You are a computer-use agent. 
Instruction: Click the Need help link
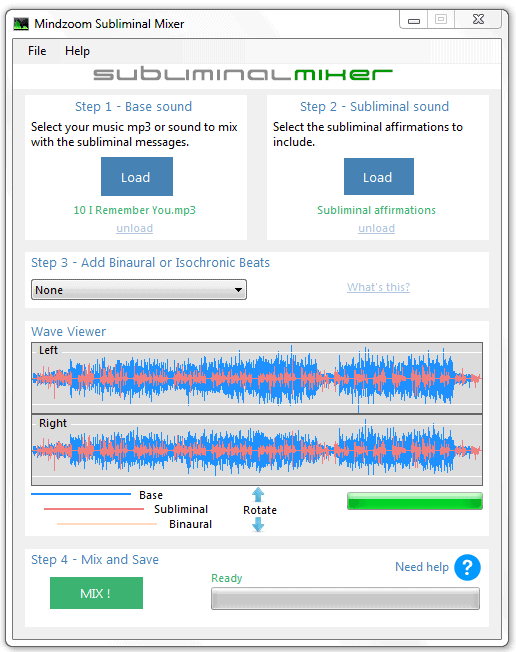tap(422, 567)
